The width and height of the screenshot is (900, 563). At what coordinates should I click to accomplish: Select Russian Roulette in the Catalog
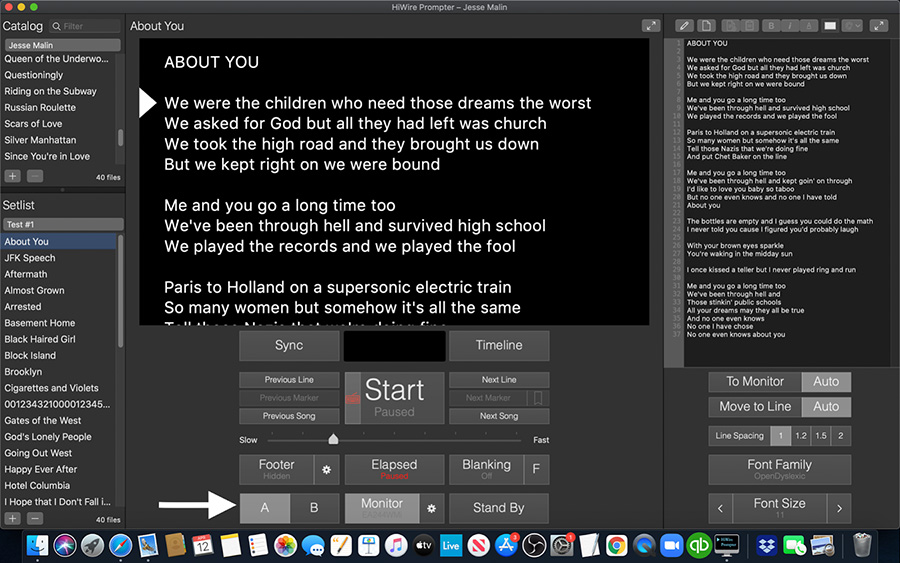[x=58, y=107]
